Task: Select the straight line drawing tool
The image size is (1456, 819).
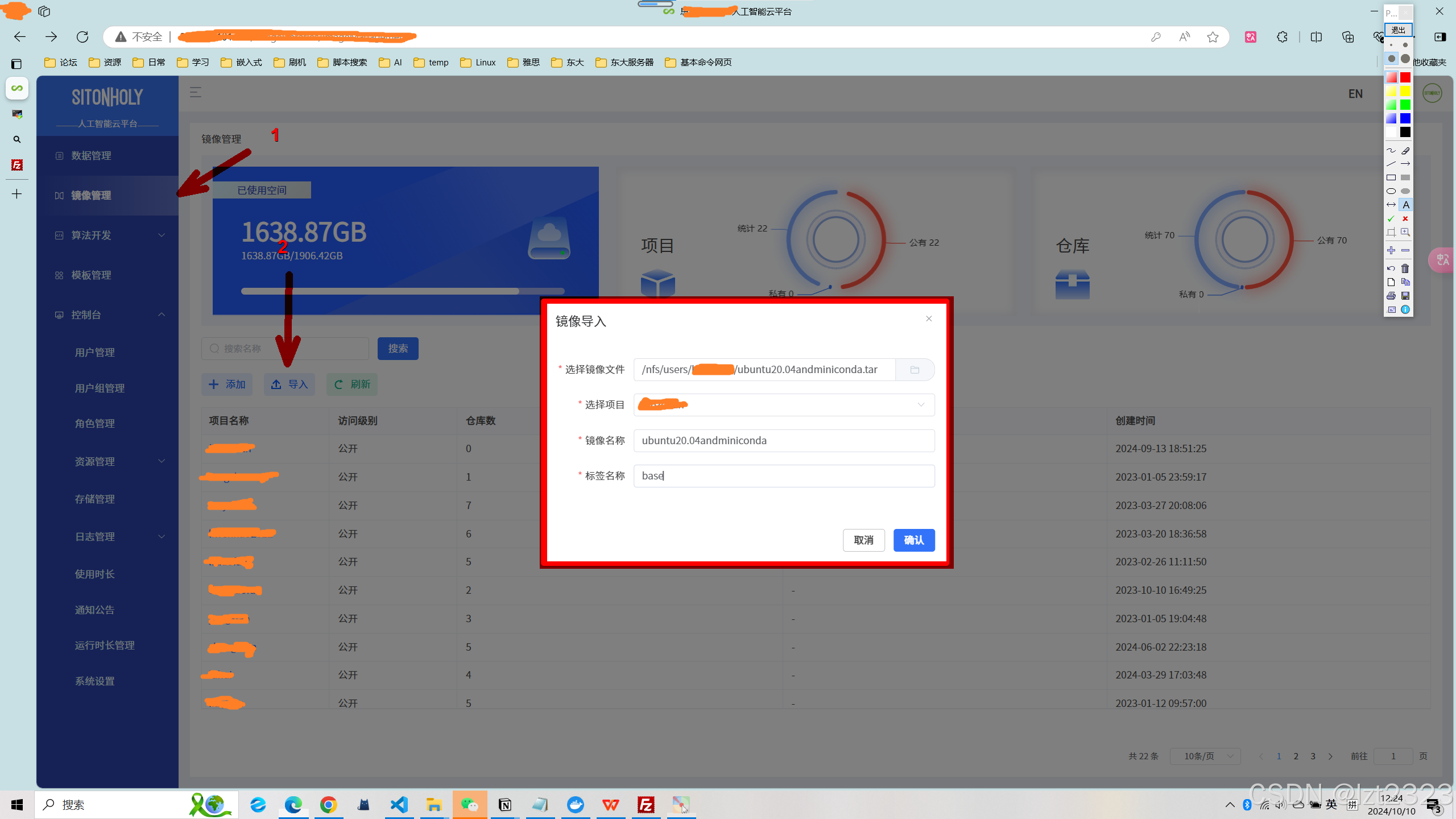Action: coord(1391,164)
